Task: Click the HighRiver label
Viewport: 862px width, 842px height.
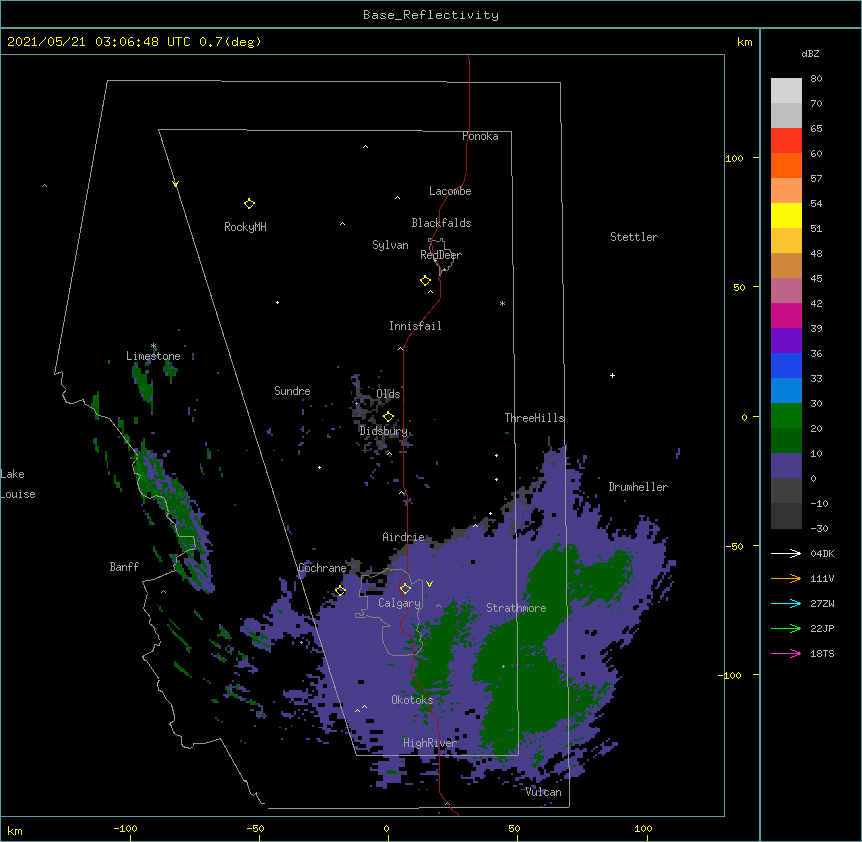Action: pyautogui.click(x=430, y=743)
